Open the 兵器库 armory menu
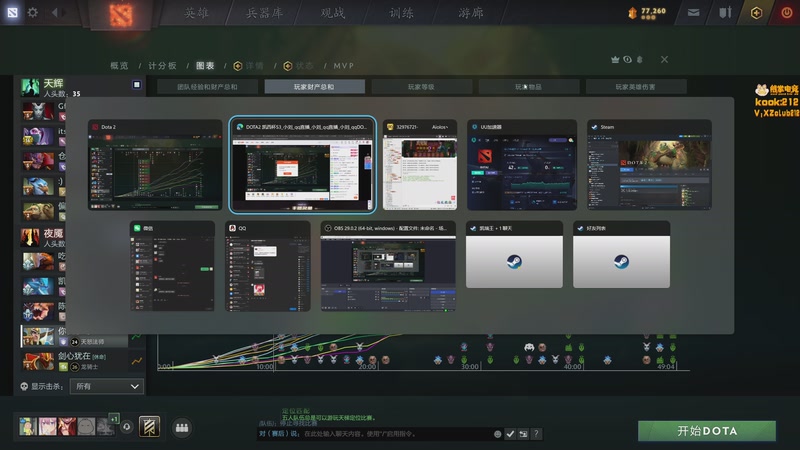 pyautogui.click(x=264, y=13)
